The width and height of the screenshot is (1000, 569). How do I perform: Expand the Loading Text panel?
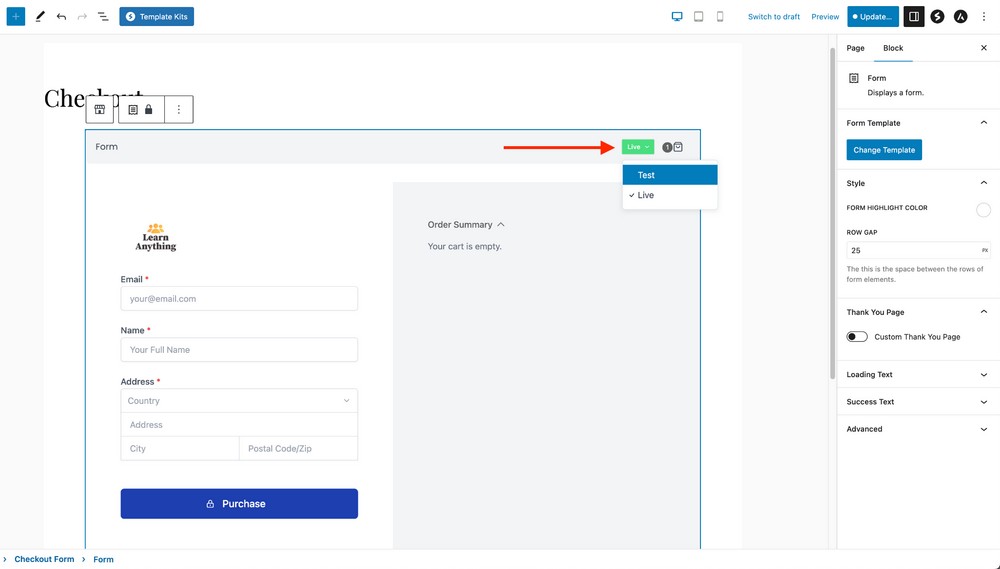pos(917,374)
